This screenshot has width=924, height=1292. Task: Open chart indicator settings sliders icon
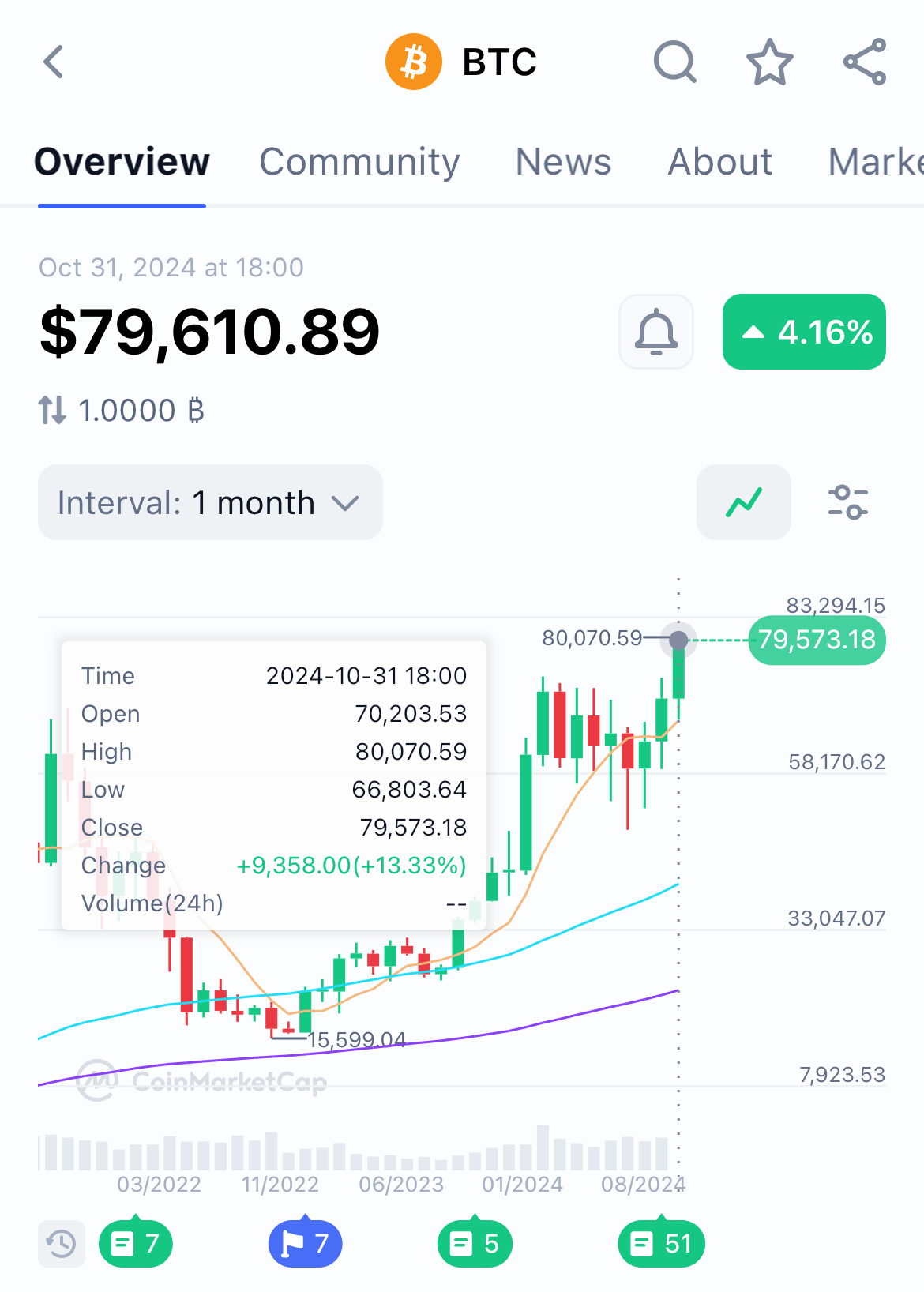848,502
